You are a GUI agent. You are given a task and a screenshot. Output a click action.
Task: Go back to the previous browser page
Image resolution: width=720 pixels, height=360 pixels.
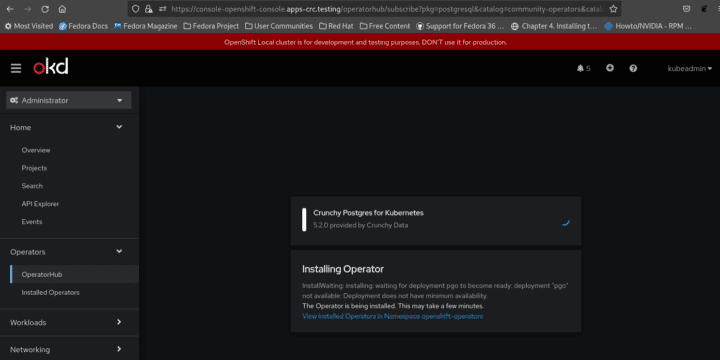tap(10, 9)
